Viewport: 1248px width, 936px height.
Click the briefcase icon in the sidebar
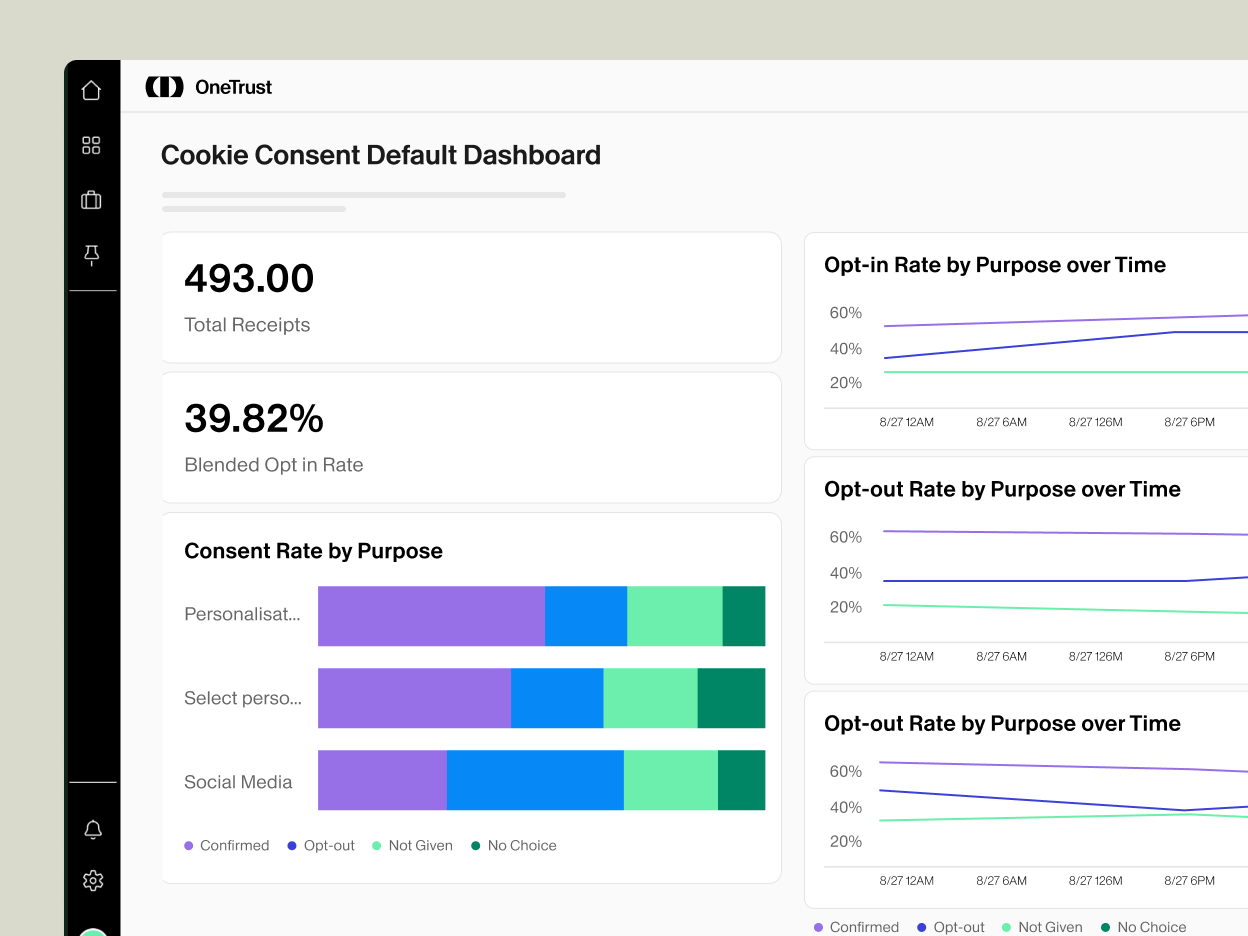[x=92, y=200]
